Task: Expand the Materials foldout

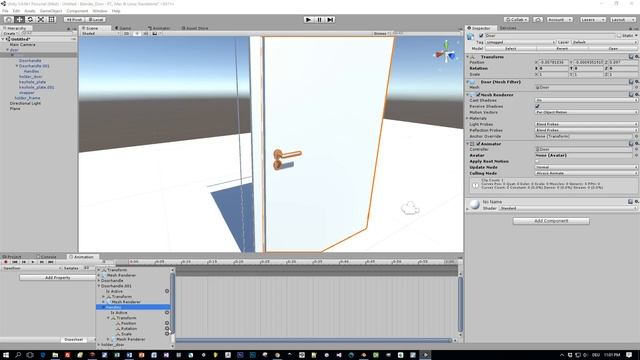Action: click(x=468, y=118)
